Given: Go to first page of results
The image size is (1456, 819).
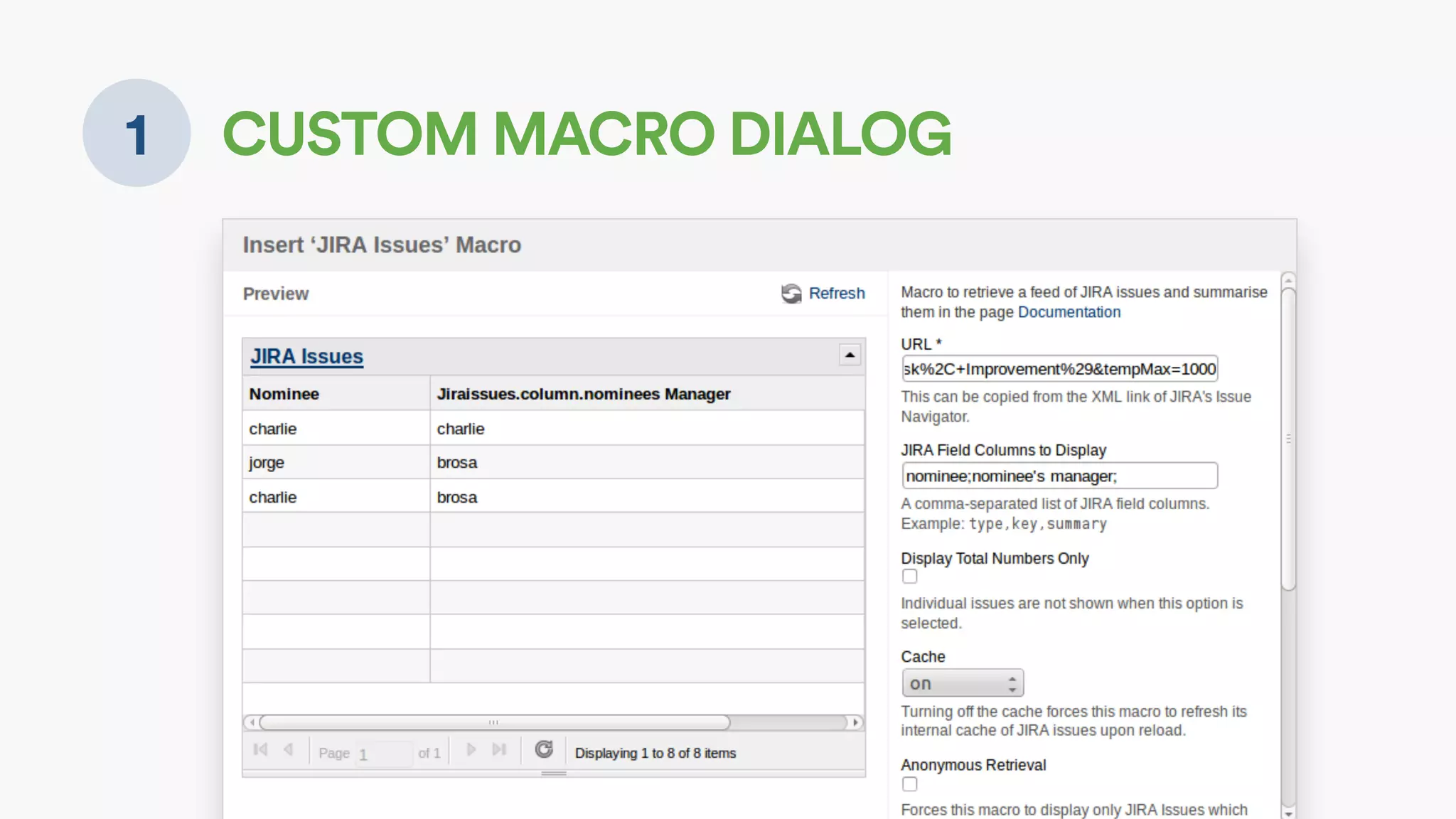Looking at the screenshot, I should tap(260, 749).
